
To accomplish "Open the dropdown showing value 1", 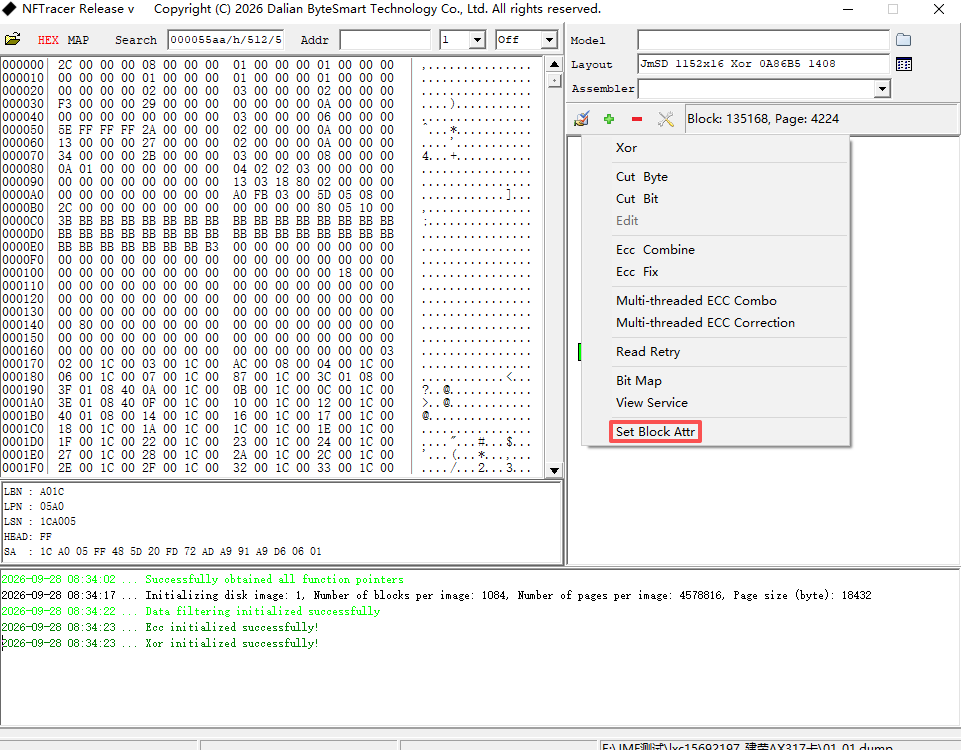I will [477, 40].
